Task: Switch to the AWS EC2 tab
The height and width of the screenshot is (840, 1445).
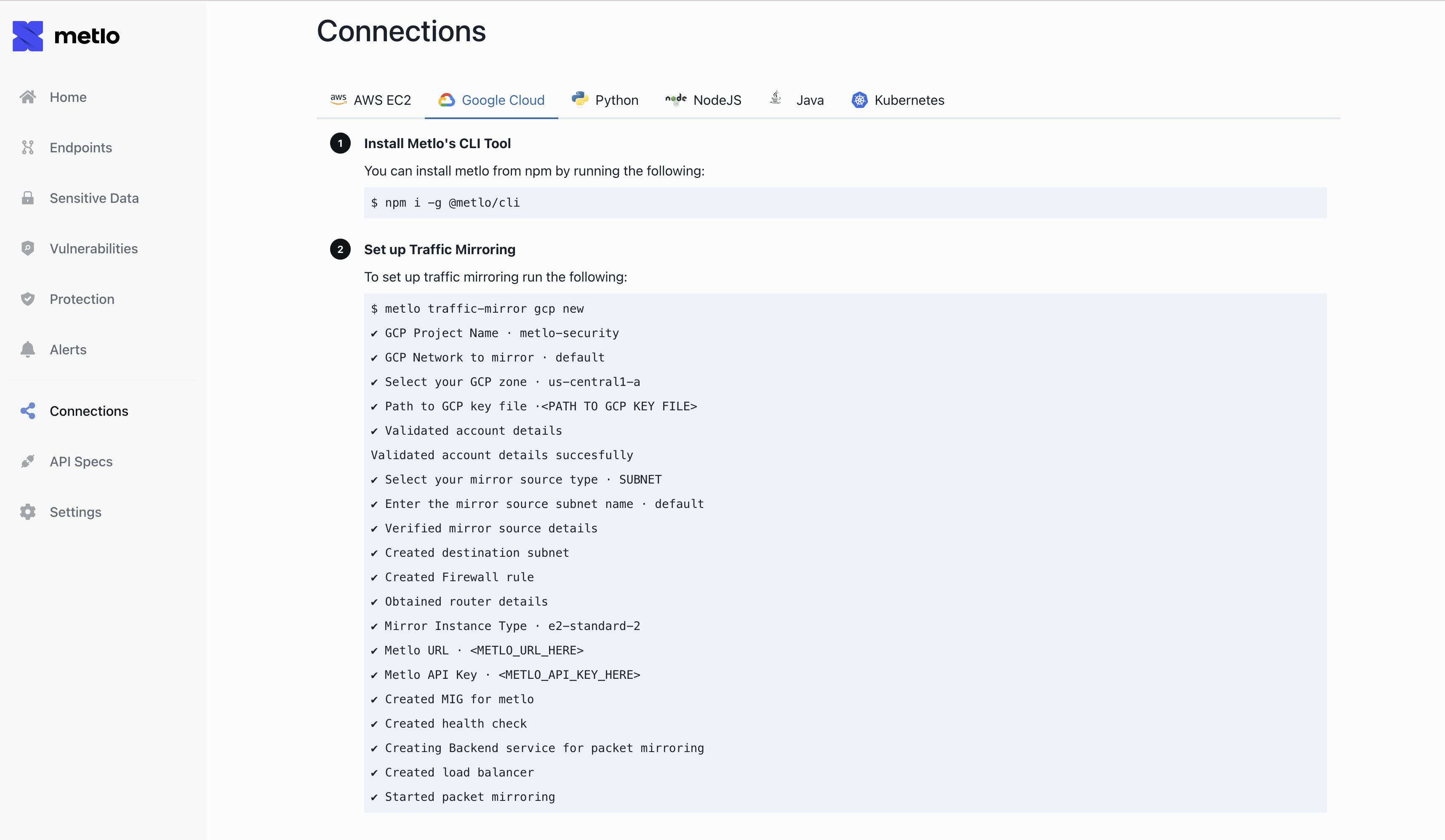Action: point(371,100)
